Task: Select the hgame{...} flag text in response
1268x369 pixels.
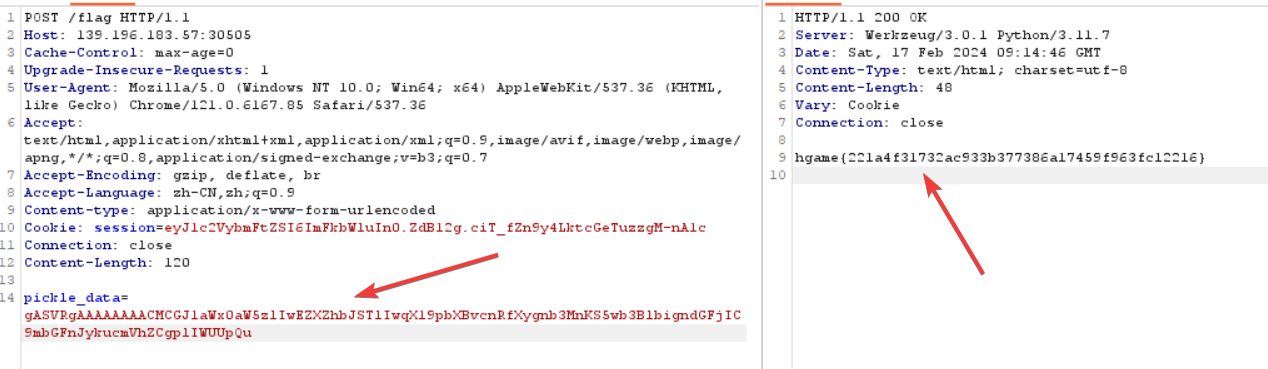Action: [x=1000, y=158]
